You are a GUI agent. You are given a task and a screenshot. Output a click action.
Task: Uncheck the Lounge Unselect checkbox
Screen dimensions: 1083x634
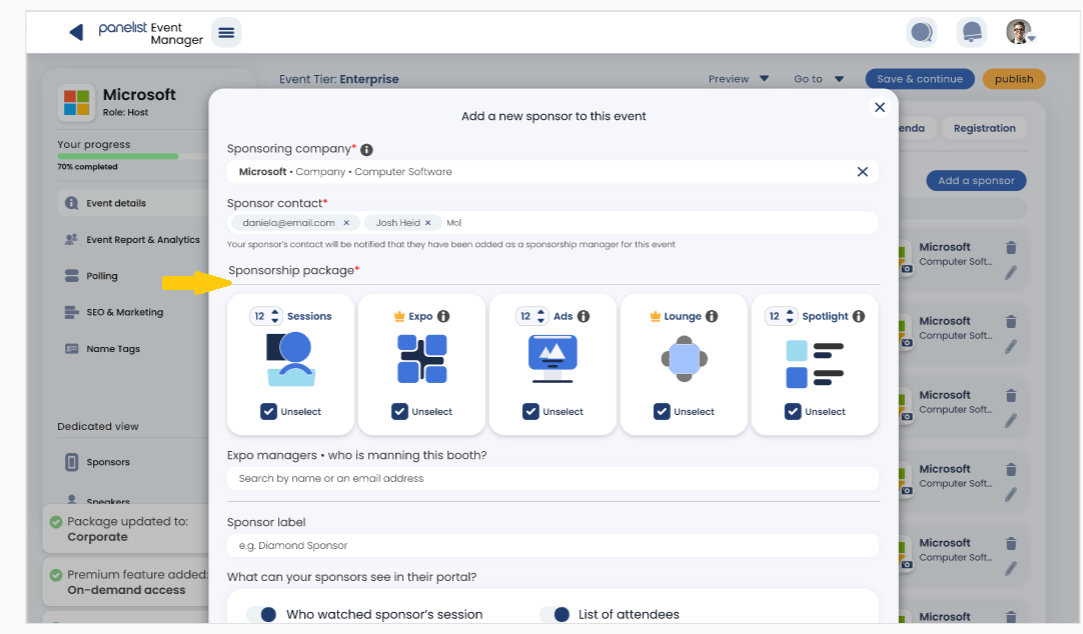point(662,412)
